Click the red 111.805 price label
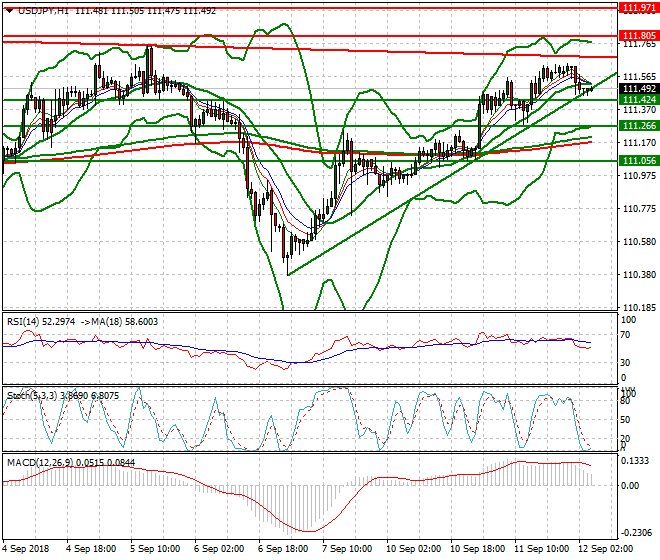The image size is (660, 560). click(639, 36)
